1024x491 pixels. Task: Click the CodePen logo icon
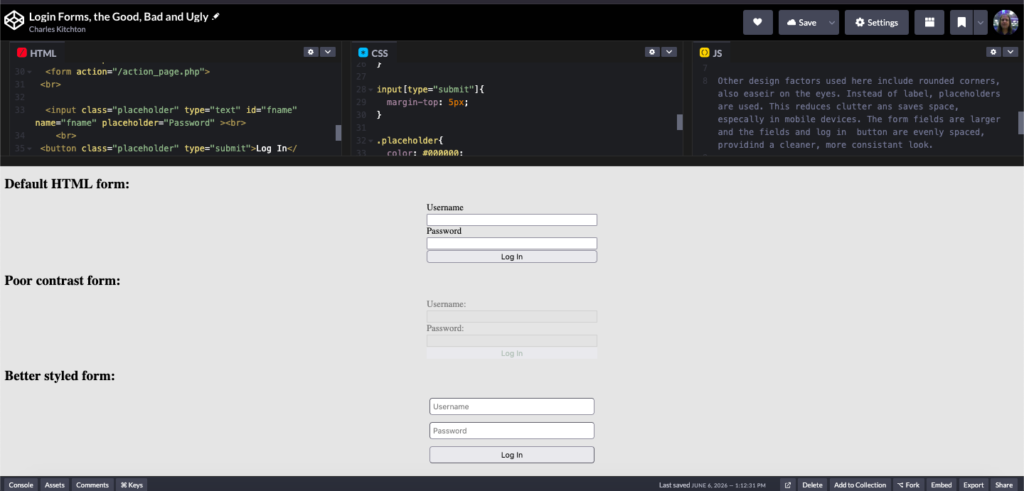click(14, 22)
